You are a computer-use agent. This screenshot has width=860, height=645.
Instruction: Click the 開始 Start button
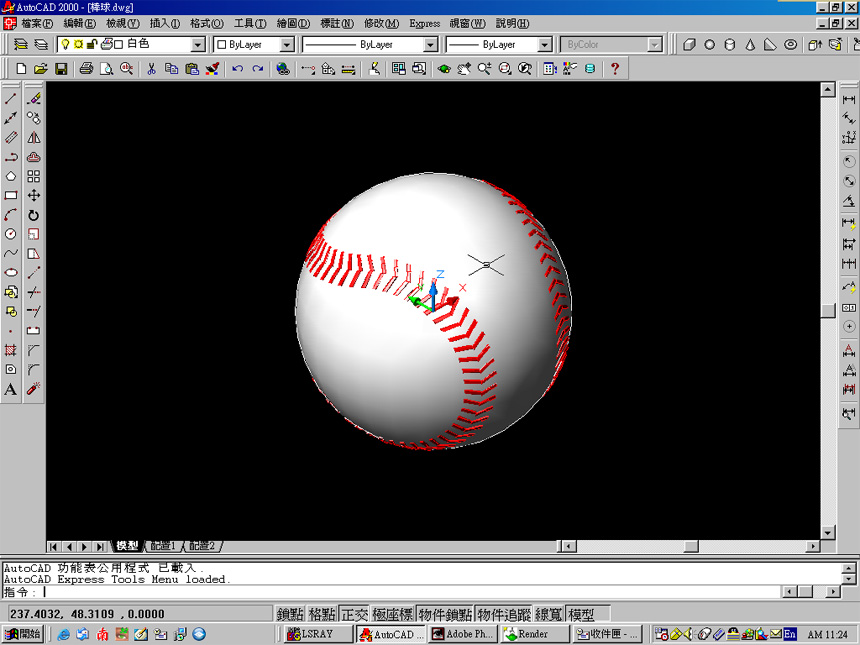[23, 634]
